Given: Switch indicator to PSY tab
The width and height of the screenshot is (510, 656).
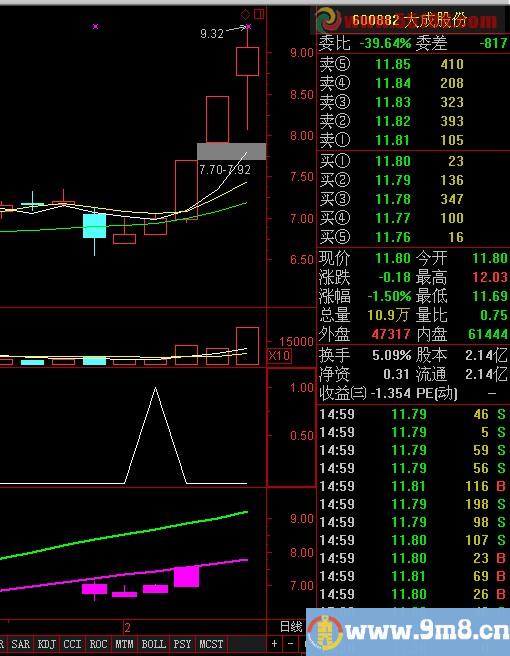Looking at the screenshot, I should pos(182,644).
